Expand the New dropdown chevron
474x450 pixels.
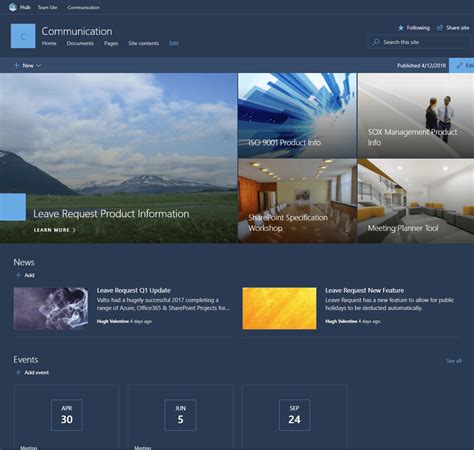pos(39,66)
